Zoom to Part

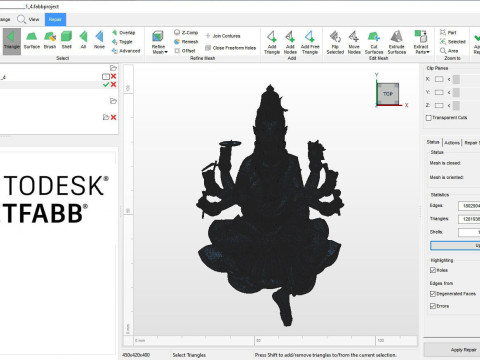pos(448,32)
